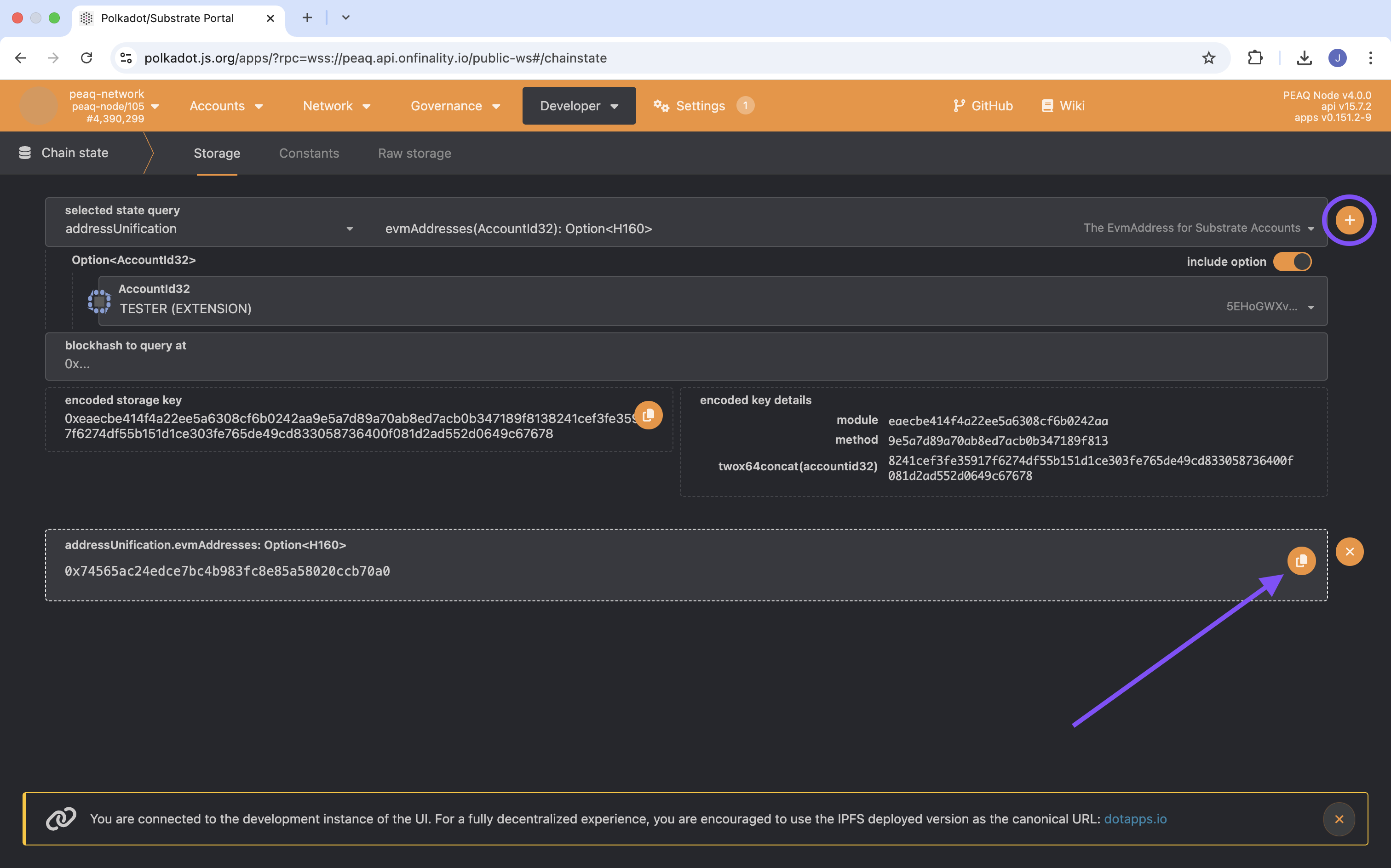This screenshot has width=1391, height=868.
Task: Open the Wiki page
Action: tap(1063, 106)
